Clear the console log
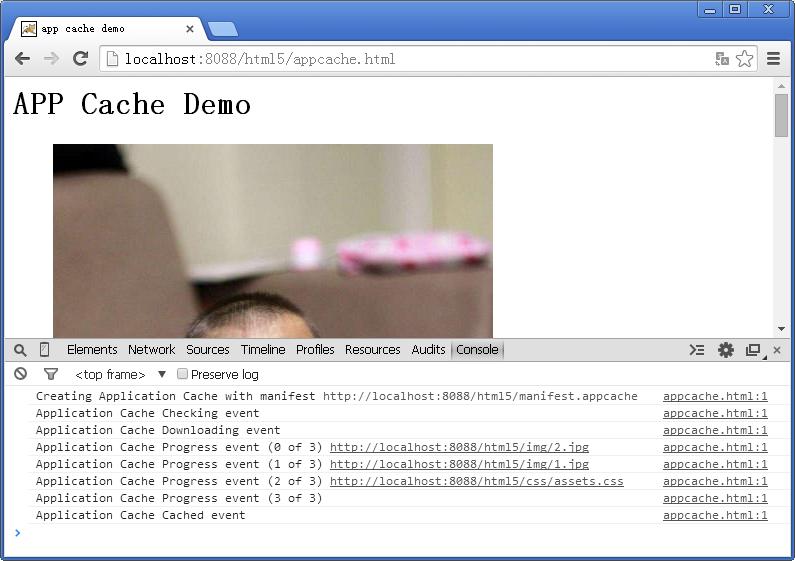This screenshot has width=795, height=561. (20, 374)
